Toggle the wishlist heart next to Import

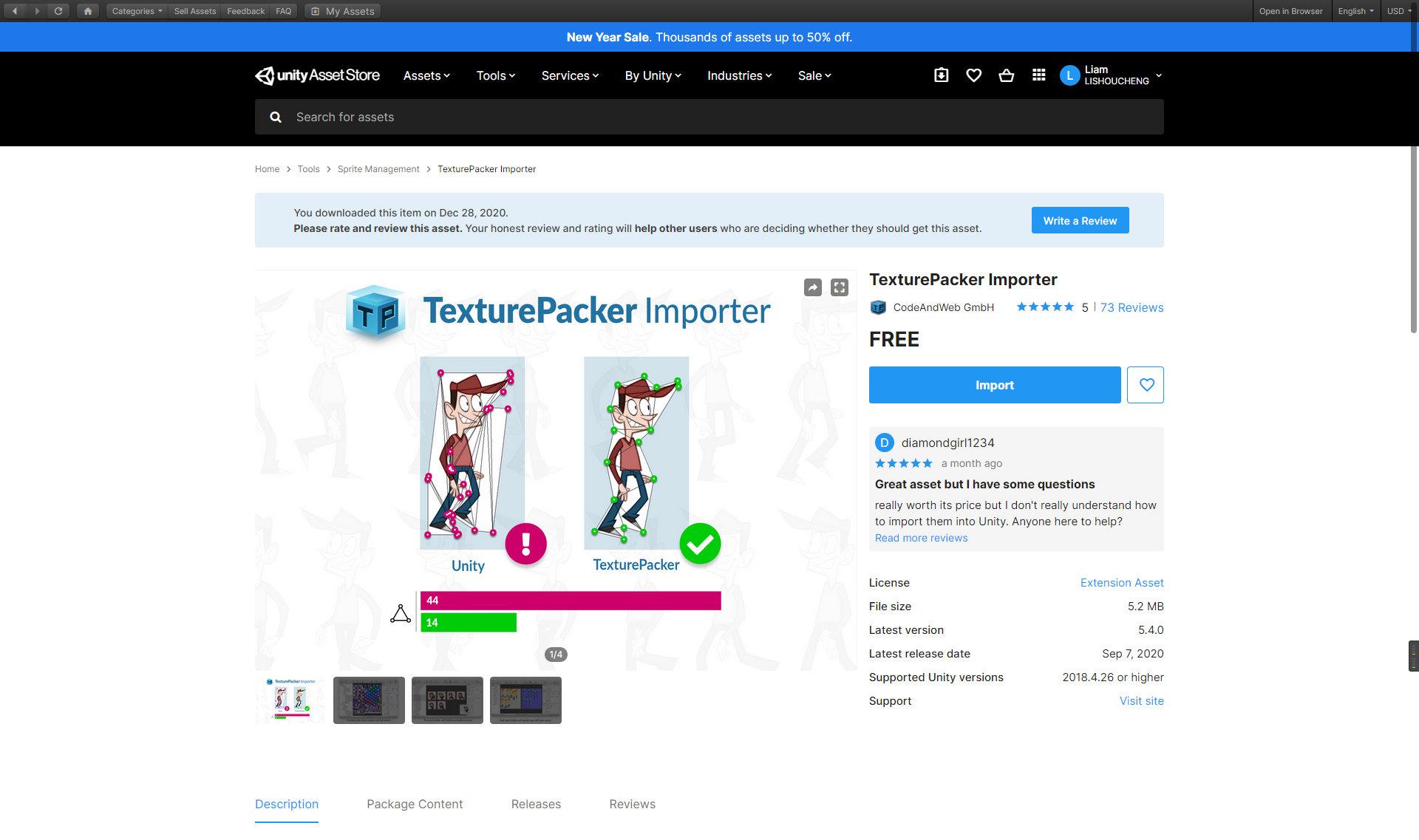pyautogui.click(x=1146, y=384)
